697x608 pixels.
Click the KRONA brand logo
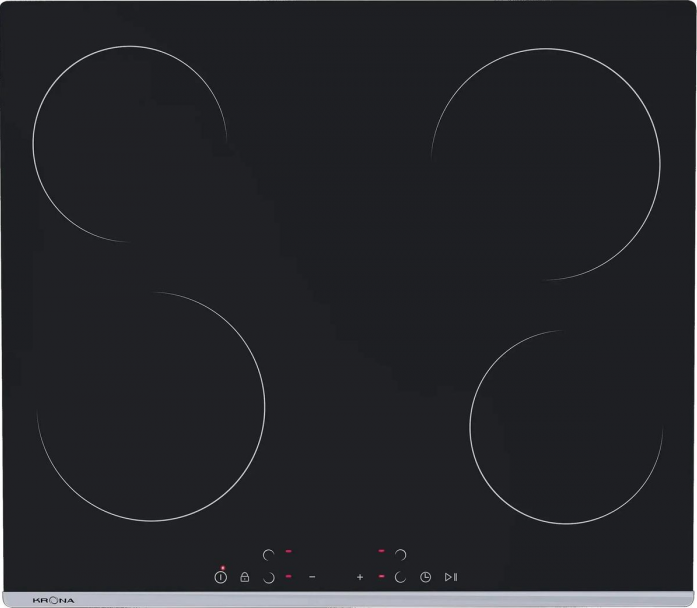click(x=53, y=600)
